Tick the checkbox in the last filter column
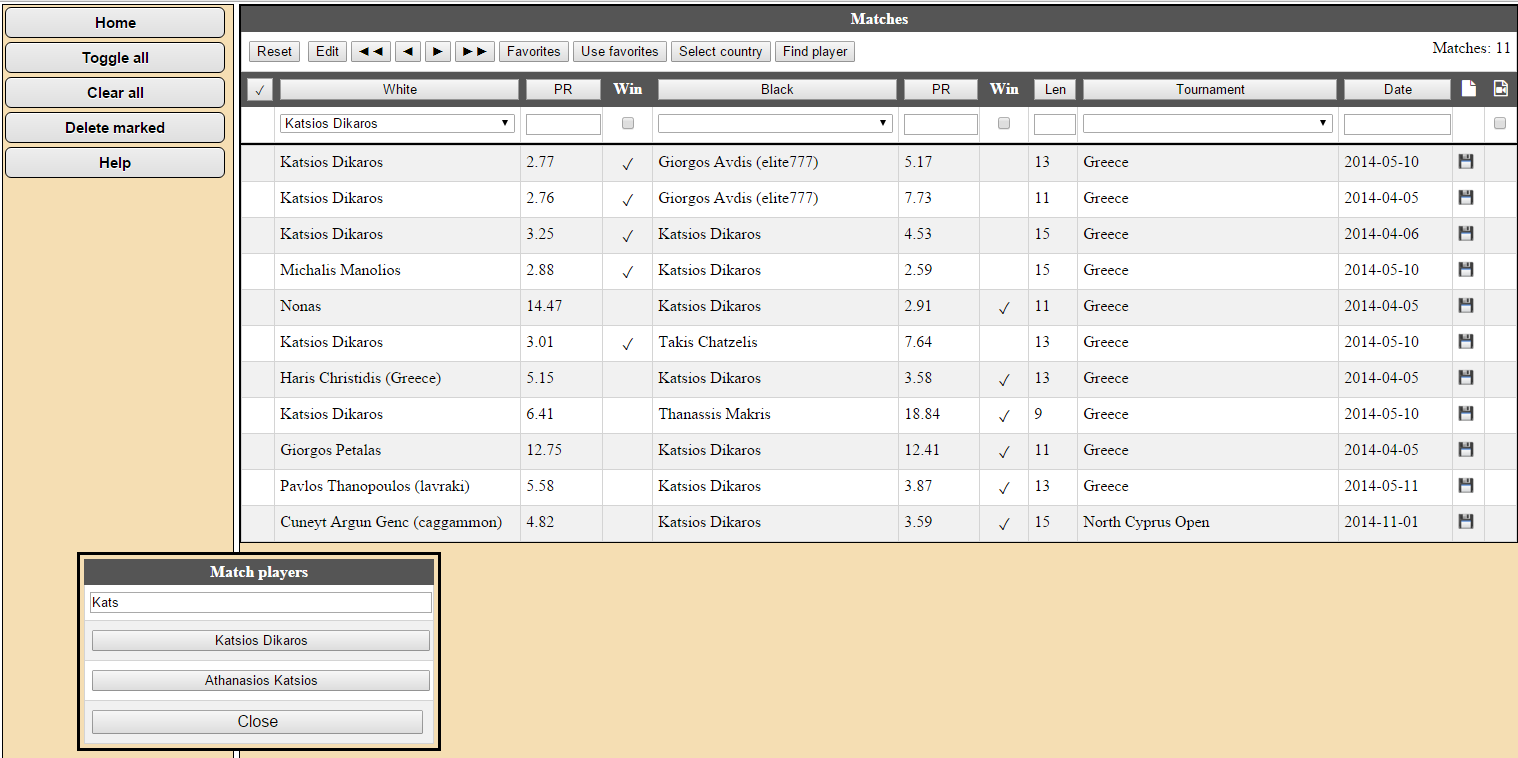Screen dimensions: 1518x758 coord(1499,124)
